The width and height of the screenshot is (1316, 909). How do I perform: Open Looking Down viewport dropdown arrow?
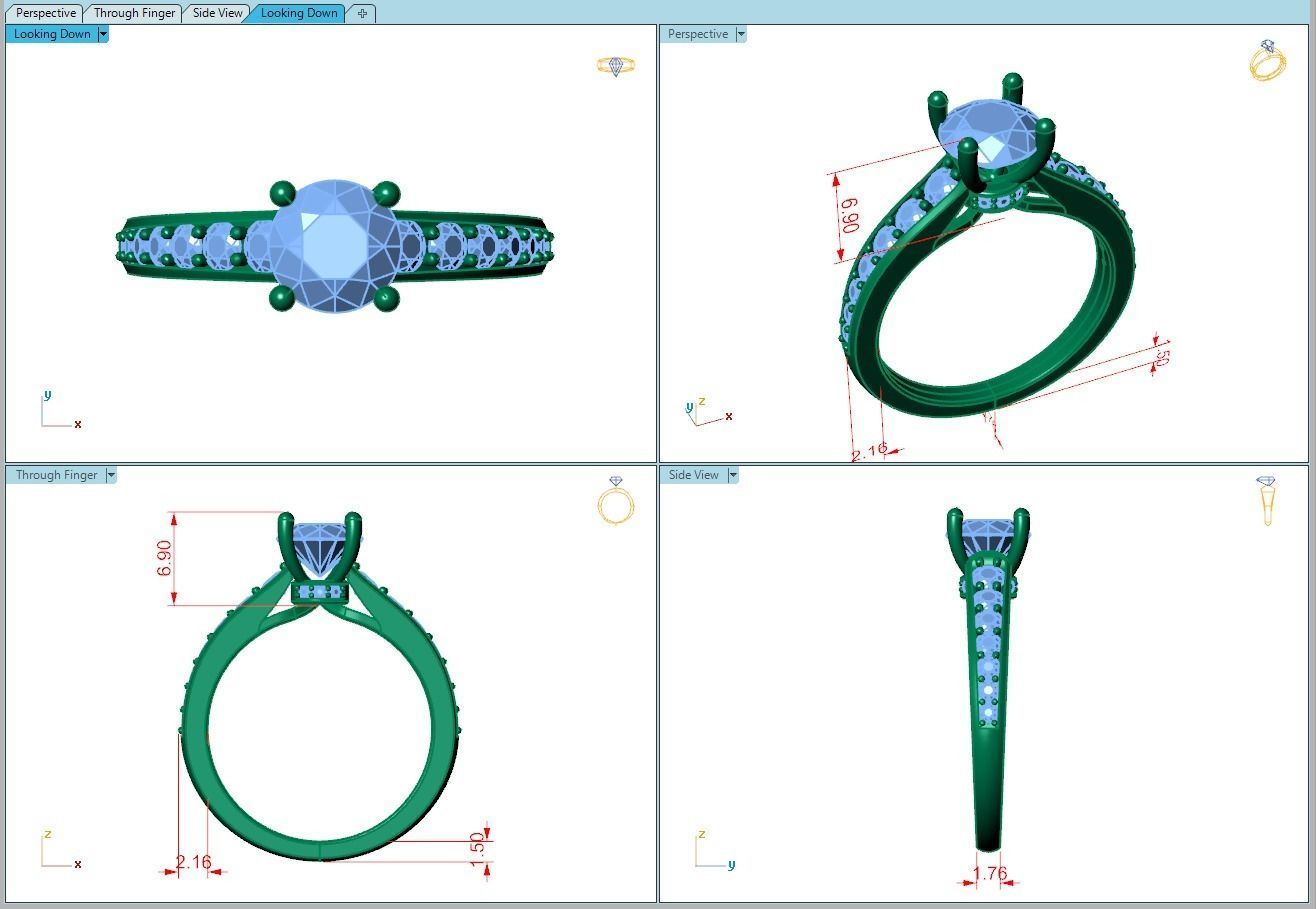click(x=103, y=34)
